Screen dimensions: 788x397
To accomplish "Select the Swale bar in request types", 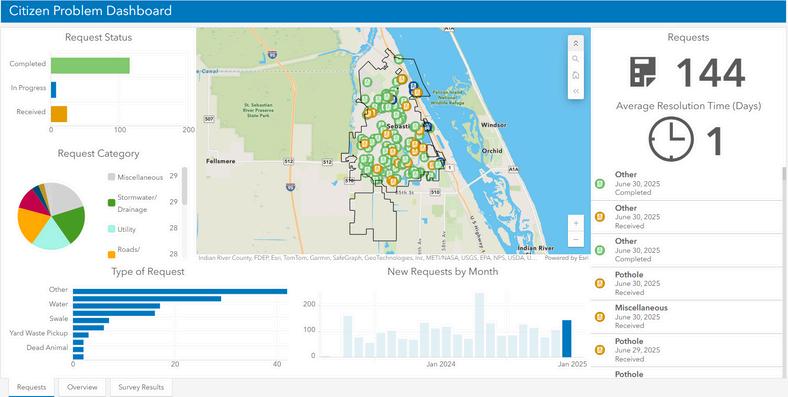I will 91,320.
